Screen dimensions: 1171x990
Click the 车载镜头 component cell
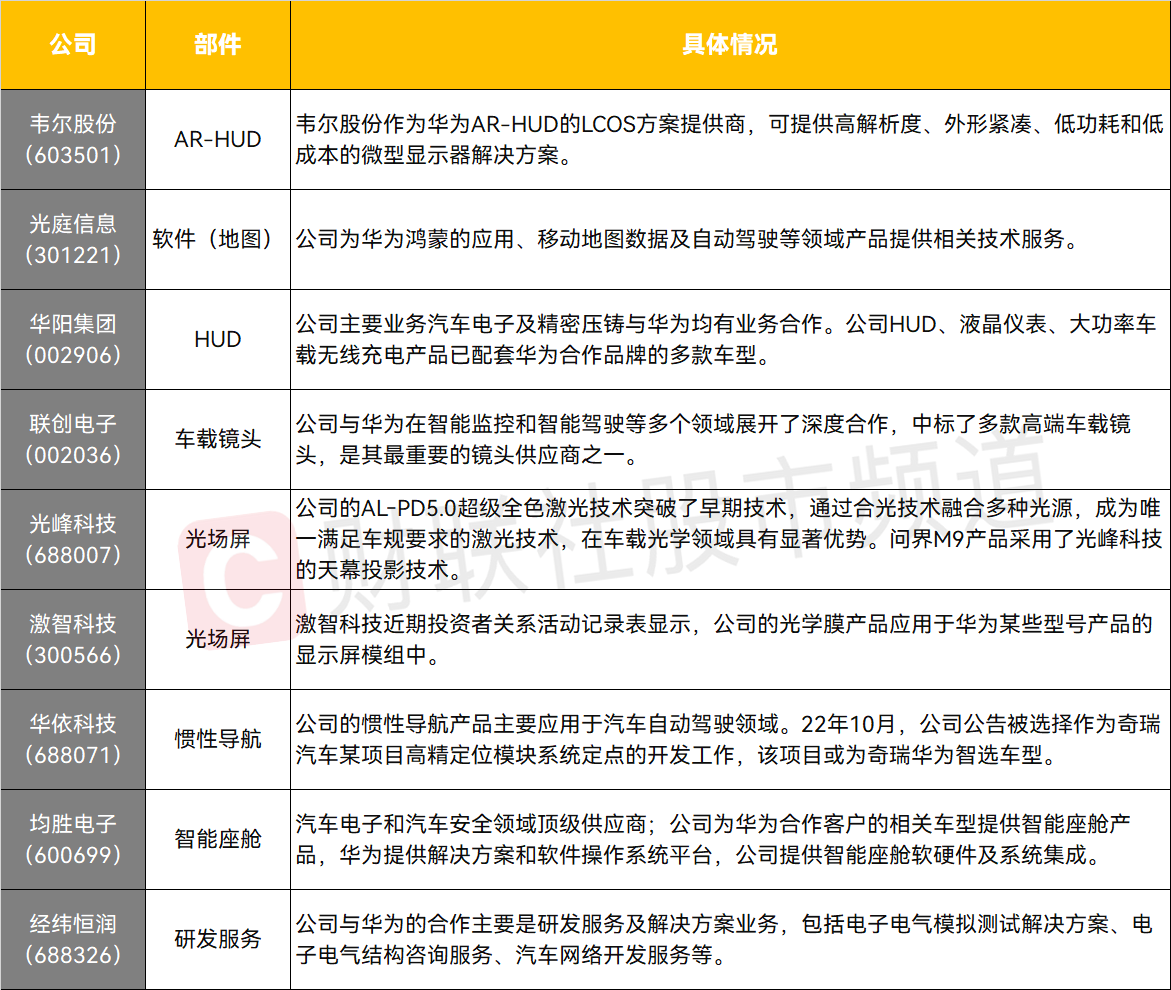point(218,440)
